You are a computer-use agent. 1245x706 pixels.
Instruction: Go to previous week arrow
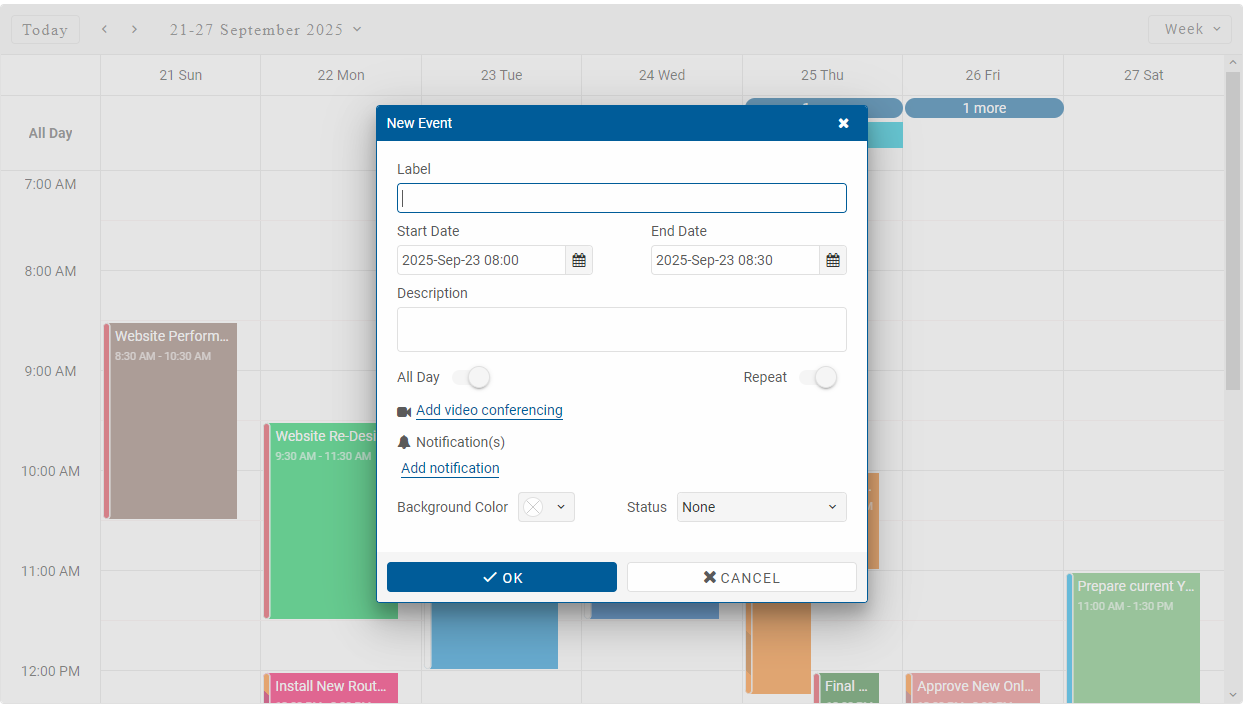[x=104, y=29]
